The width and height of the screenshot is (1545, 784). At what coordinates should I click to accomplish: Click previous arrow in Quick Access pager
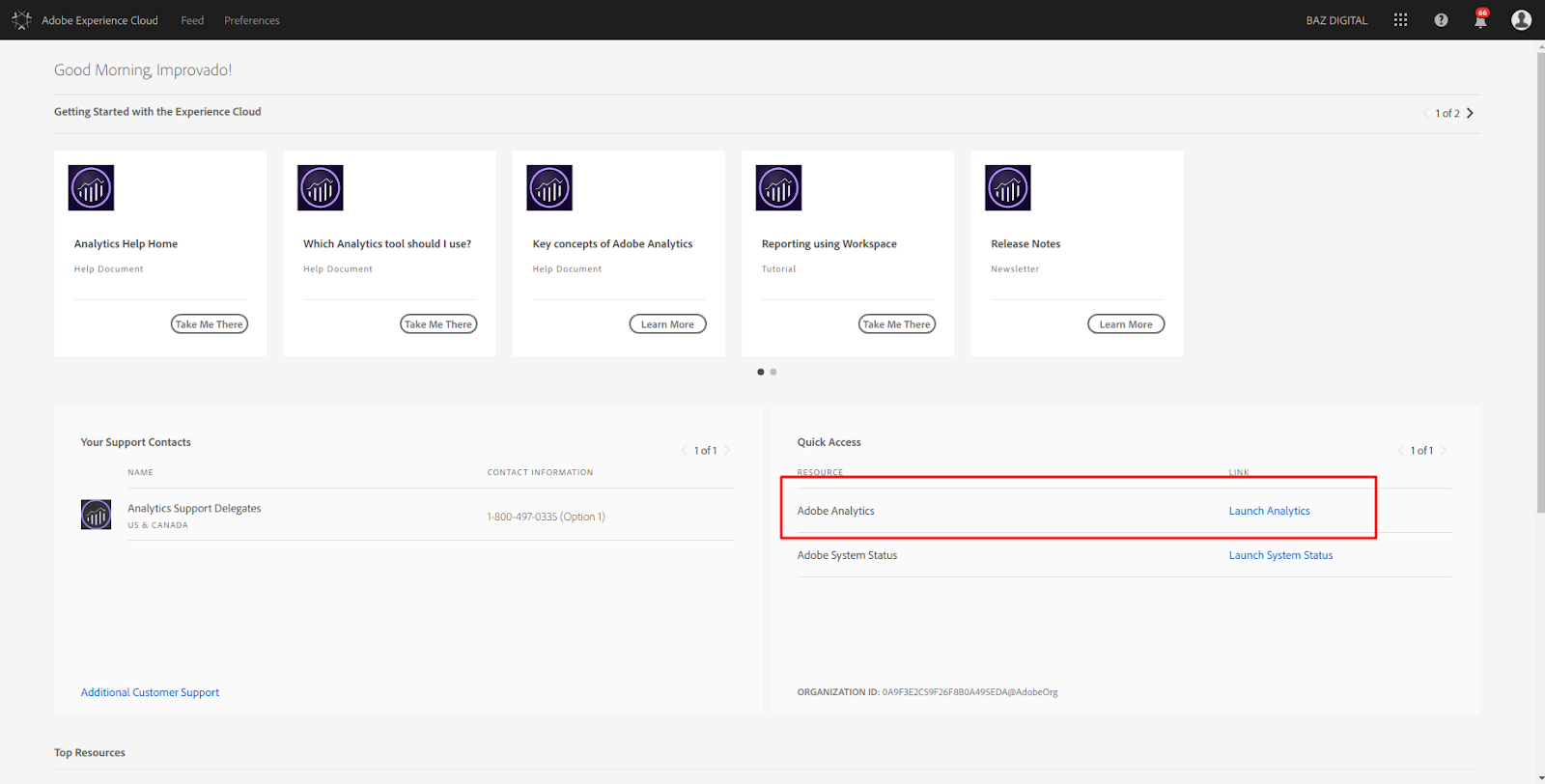point(1400,450)
